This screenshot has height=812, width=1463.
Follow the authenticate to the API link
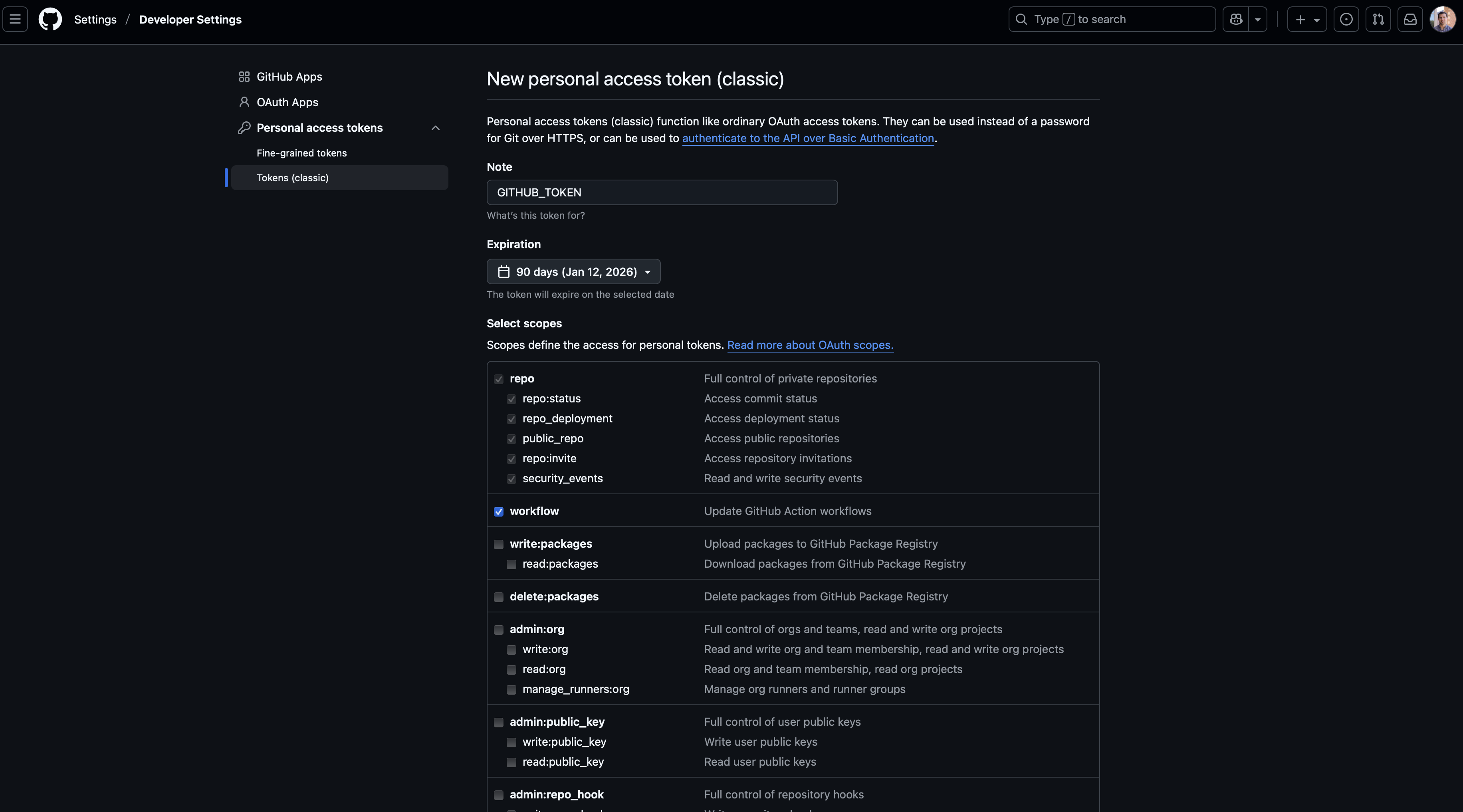click(808, 139)
